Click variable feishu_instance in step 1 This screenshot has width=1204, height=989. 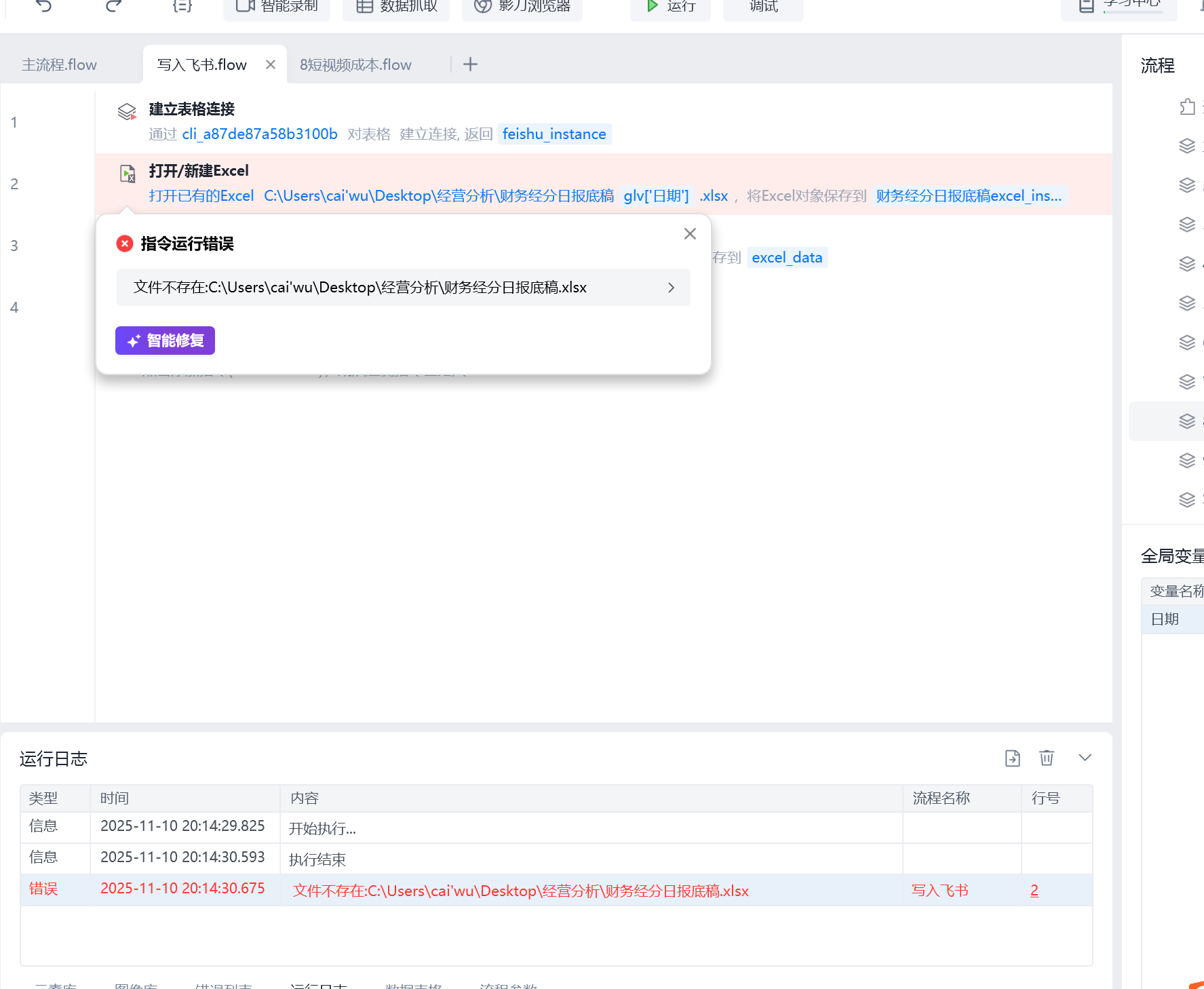point(554,134)
